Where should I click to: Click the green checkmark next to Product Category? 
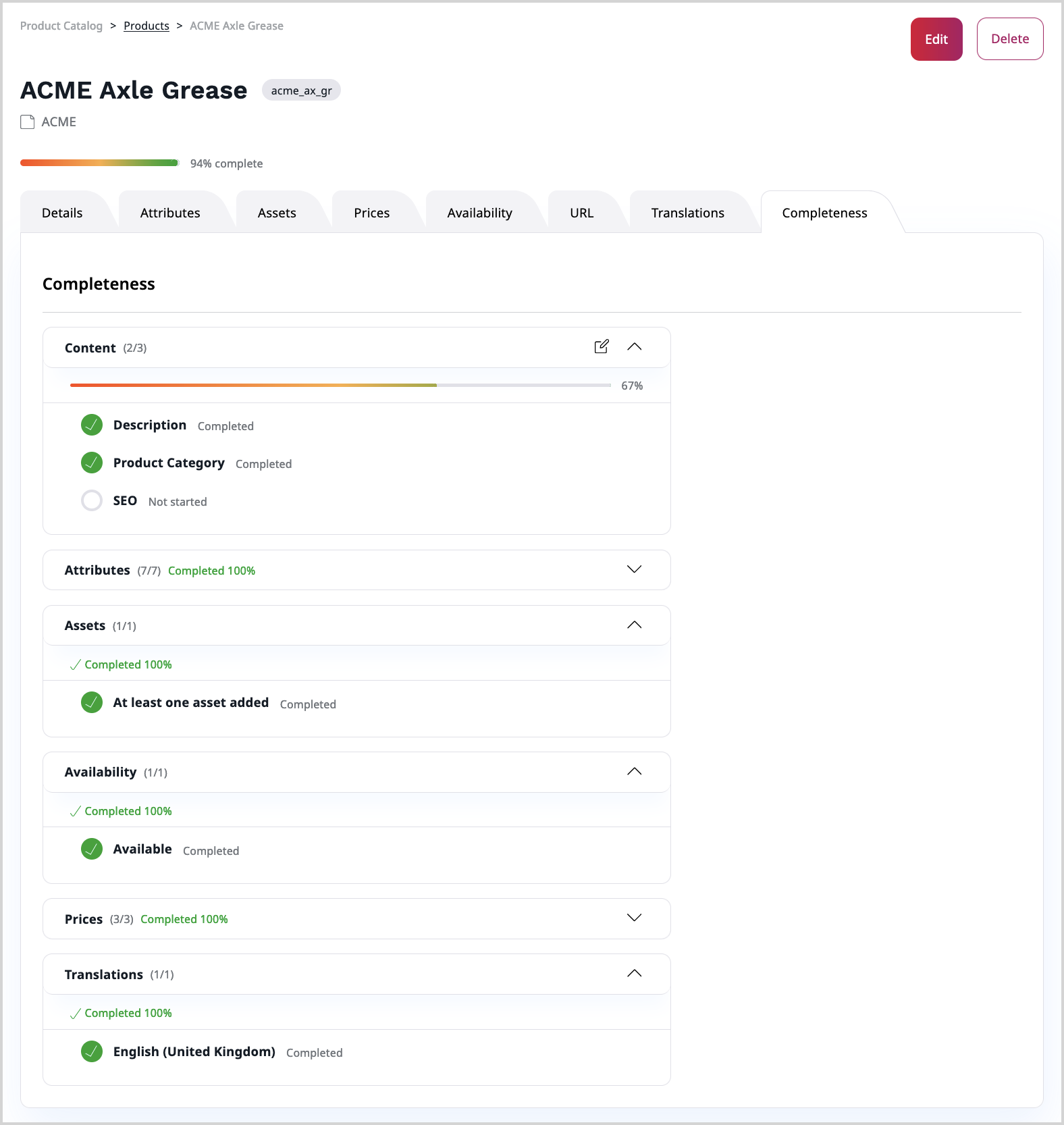(92, 463)
